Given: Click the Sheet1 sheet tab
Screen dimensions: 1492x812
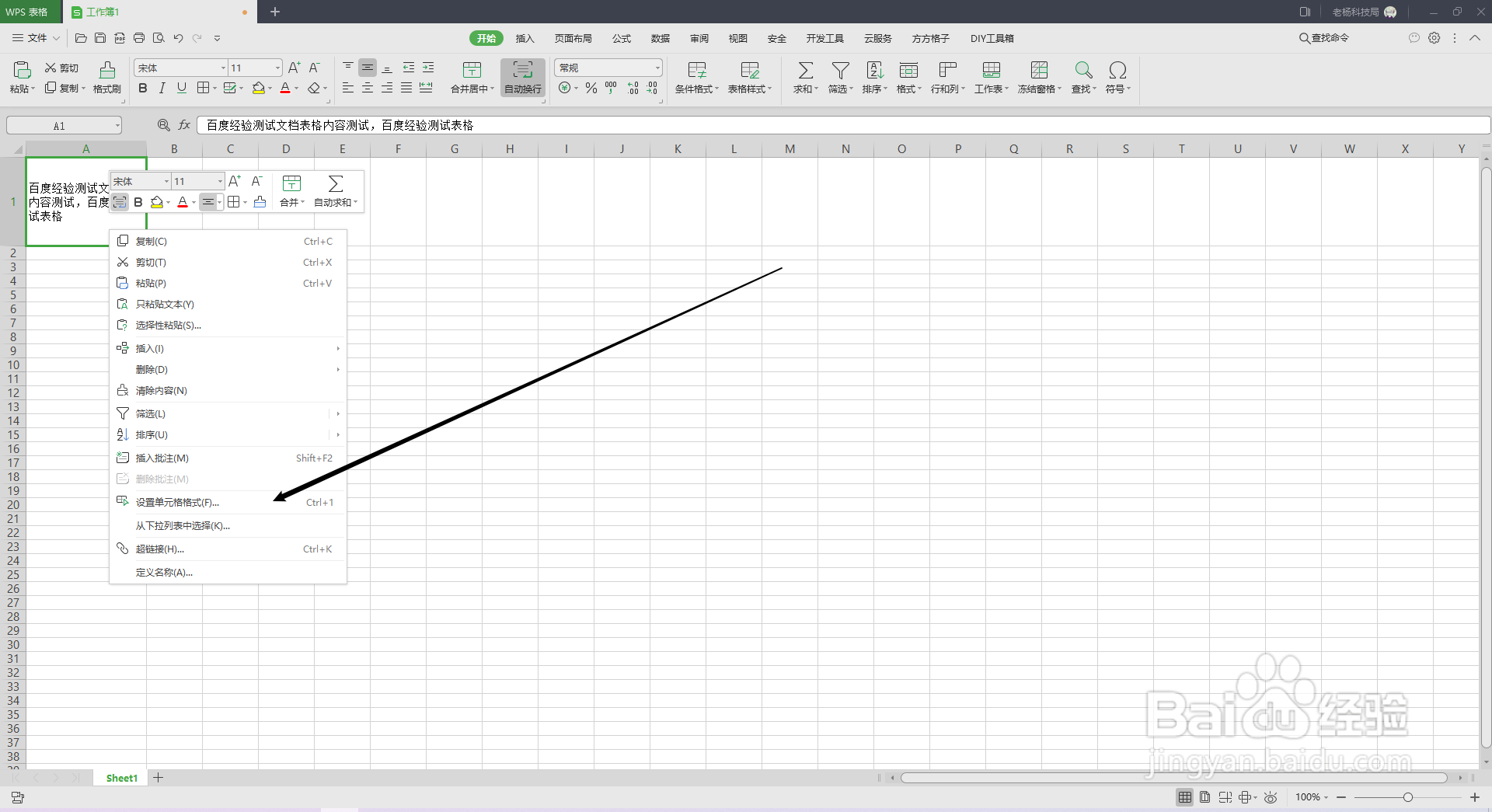Looking at the screenshot, I should pos(122,778).
